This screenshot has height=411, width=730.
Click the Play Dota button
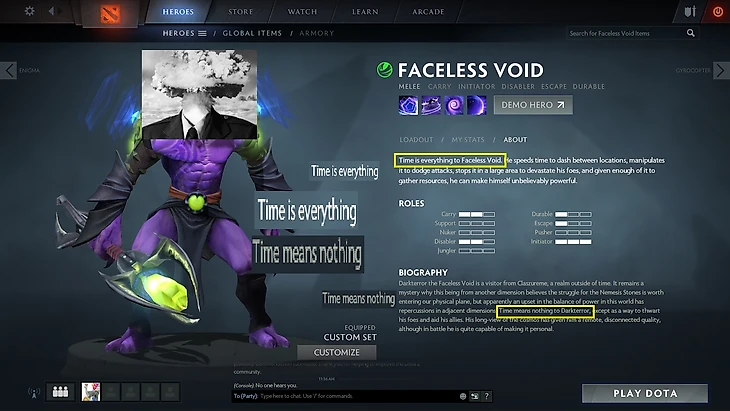click(645, 393)
